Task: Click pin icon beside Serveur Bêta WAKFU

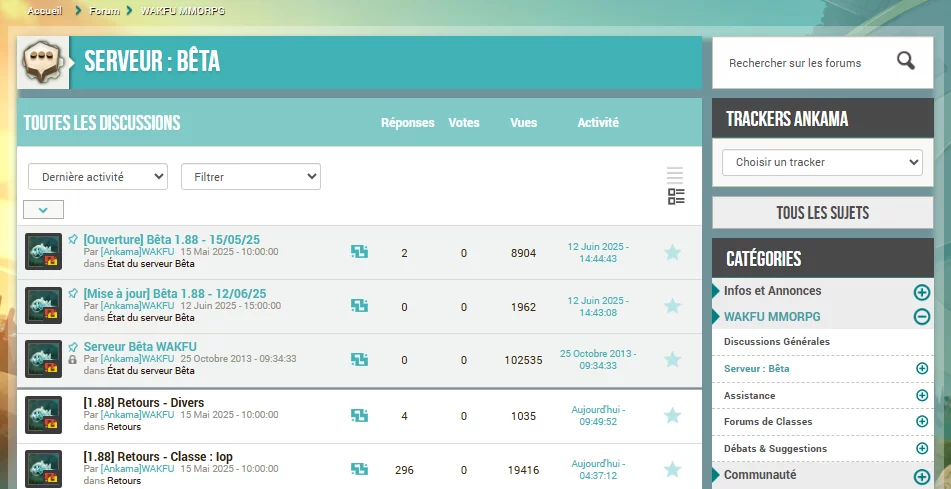Action: pyautogui.click(x=73, y=346)
